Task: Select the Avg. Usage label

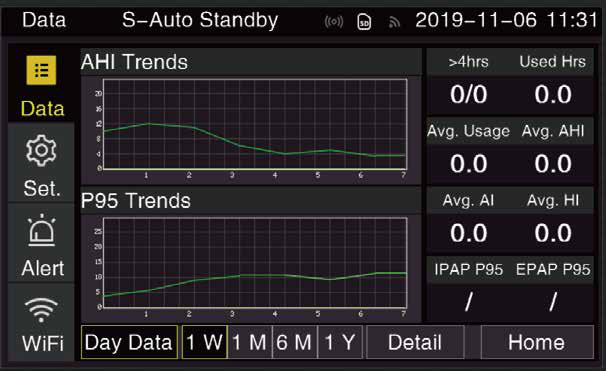Action: click(468, 131)
